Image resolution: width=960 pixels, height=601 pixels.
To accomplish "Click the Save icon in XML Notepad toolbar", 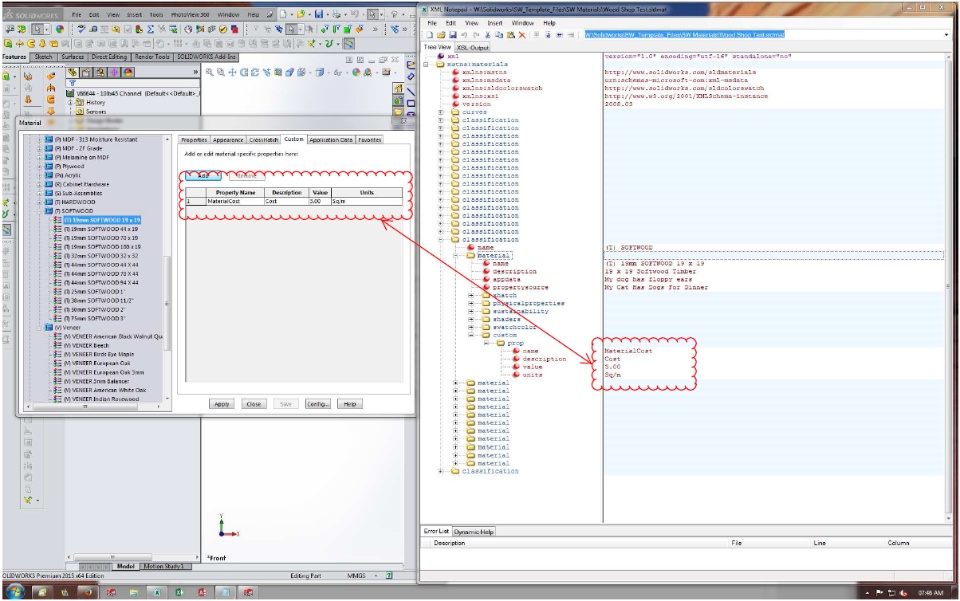I will point(452,35).
